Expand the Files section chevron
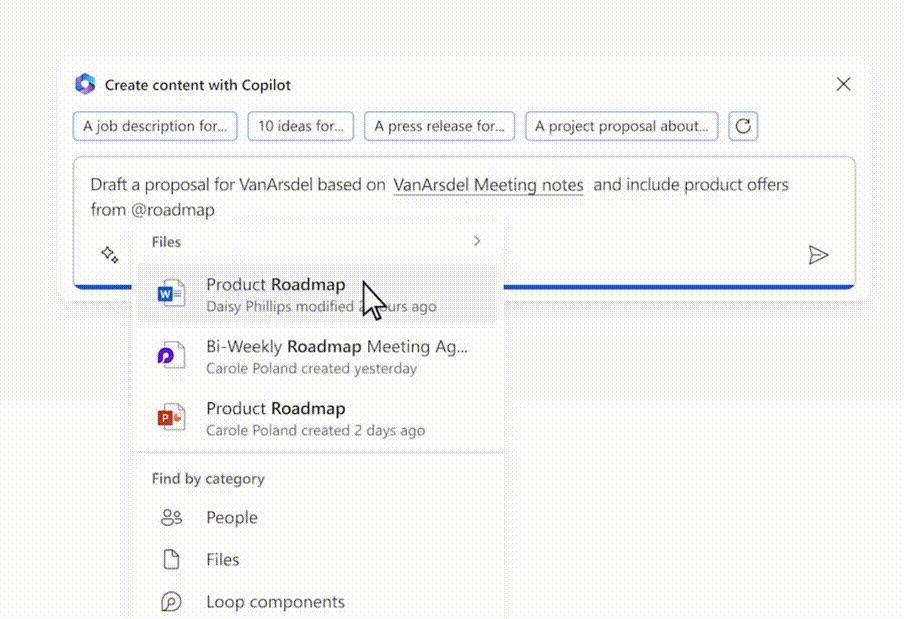This screenshot has width=904, height=619. pos(477,241)
